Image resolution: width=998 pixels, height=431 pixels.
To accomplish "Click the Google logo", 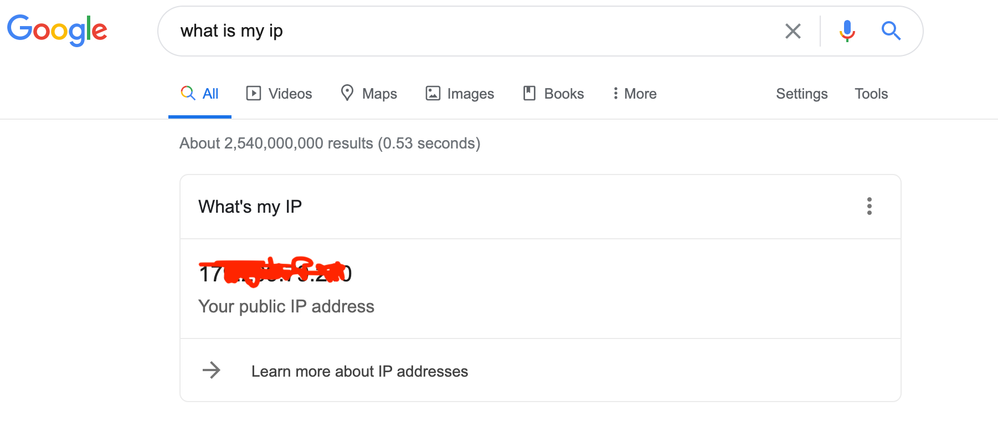I will [57, 31].
